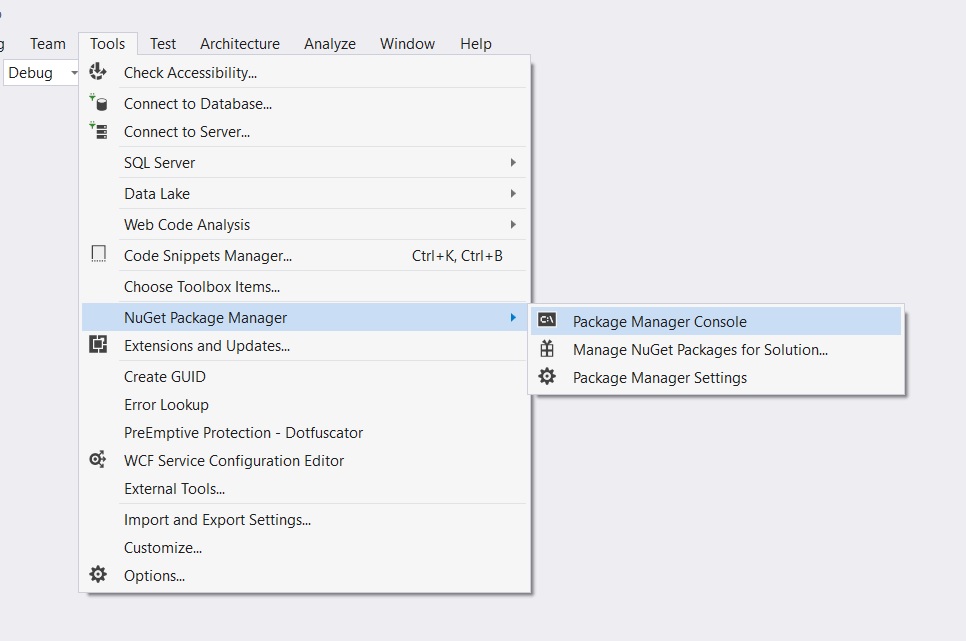Expand the Data Lake submenu arrow
Screen dimensions: 966x641
513,194
